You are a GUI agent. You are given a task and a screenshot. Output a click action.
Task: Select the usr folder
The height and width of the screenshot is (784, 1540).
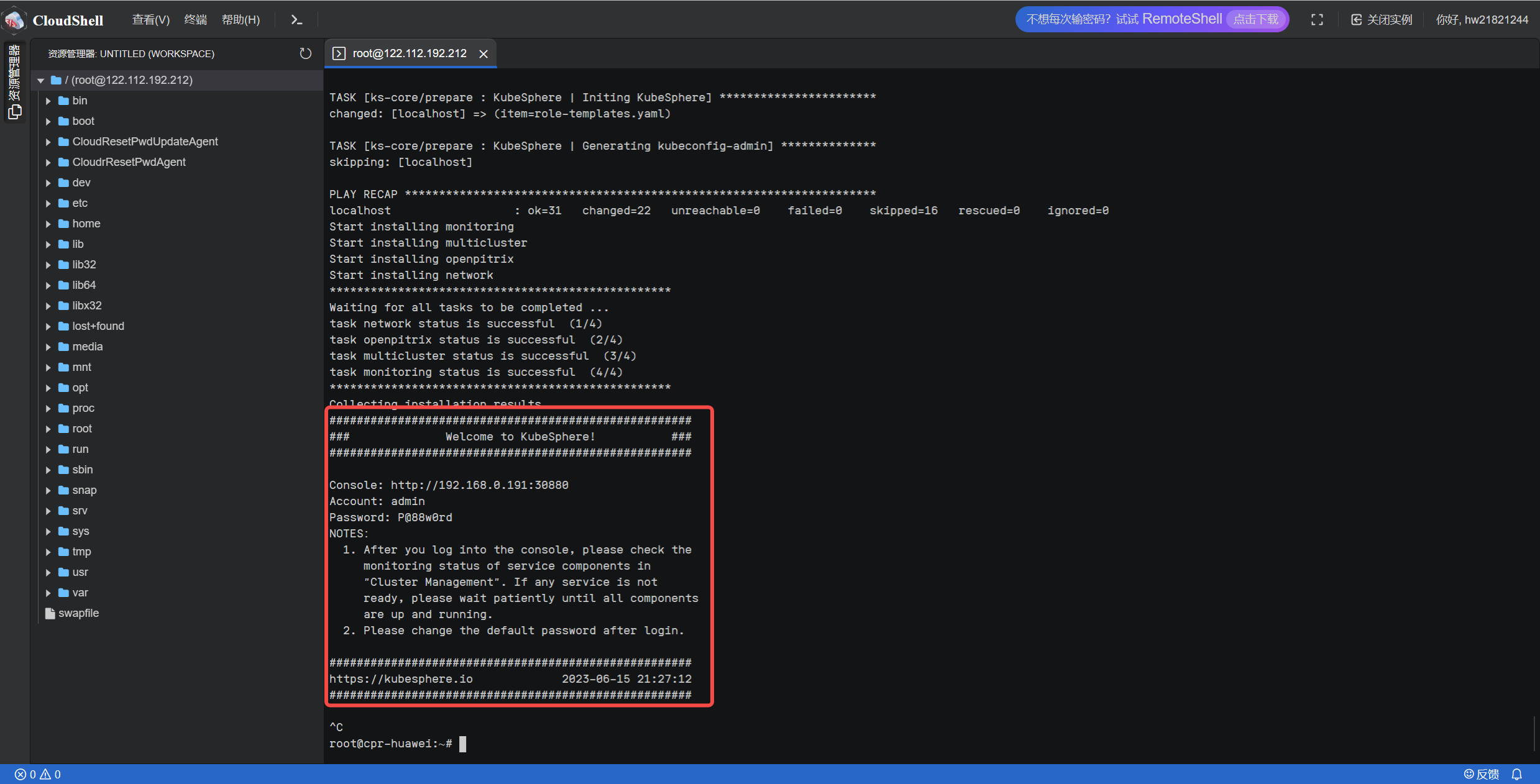coord(177,572)
